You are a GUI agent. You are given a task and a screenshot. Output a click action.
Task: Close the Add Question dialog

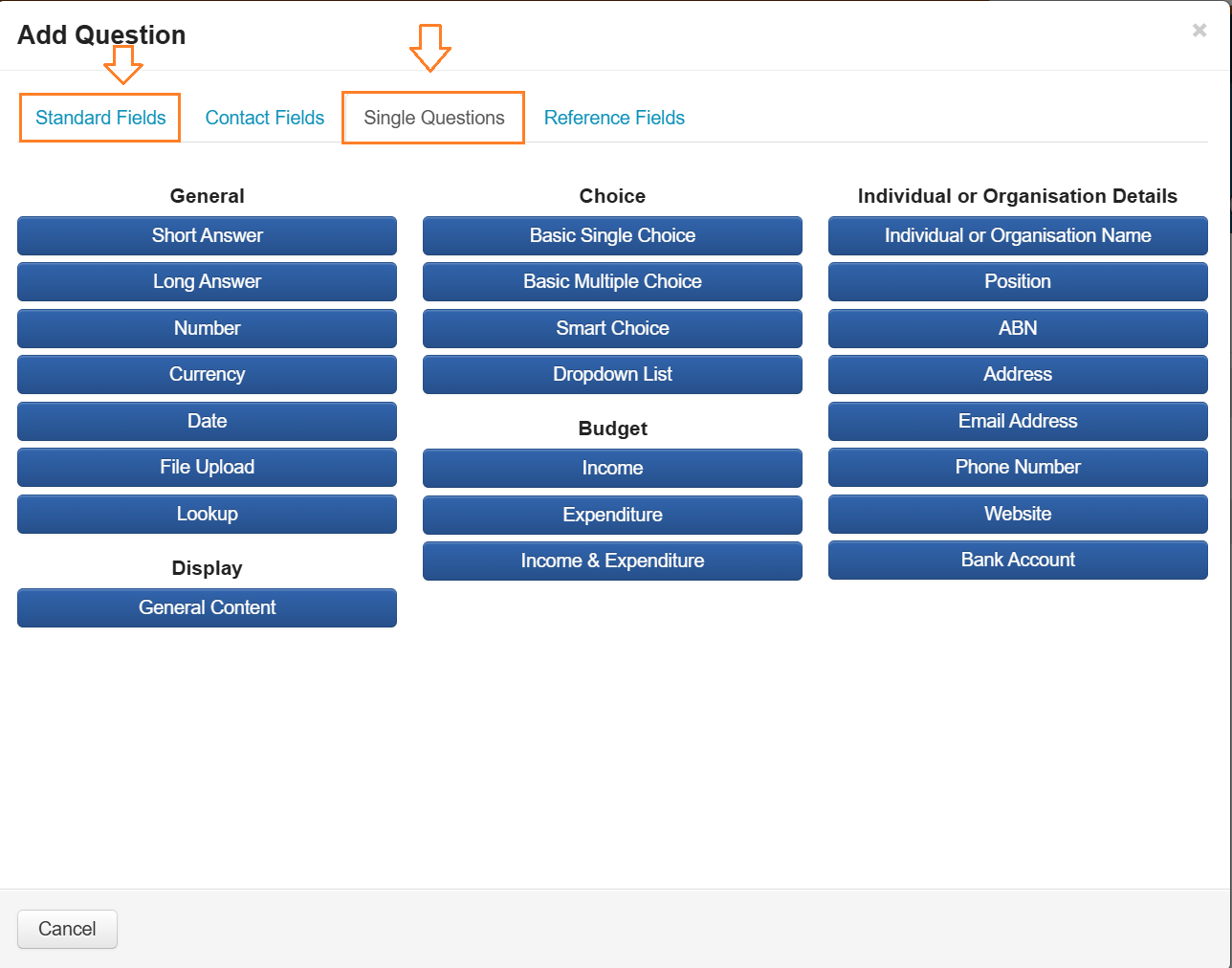(x=1199, y=31)
